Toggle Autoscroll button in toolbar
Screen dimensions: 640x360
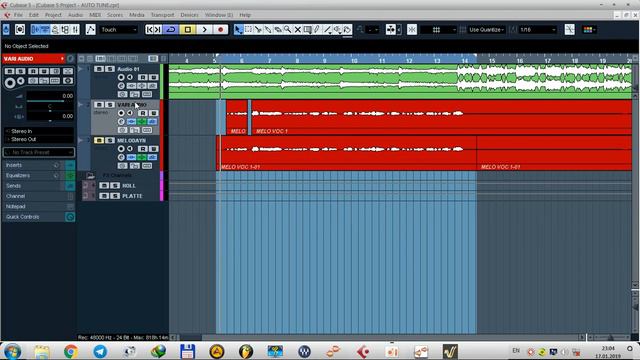point(390,29)
